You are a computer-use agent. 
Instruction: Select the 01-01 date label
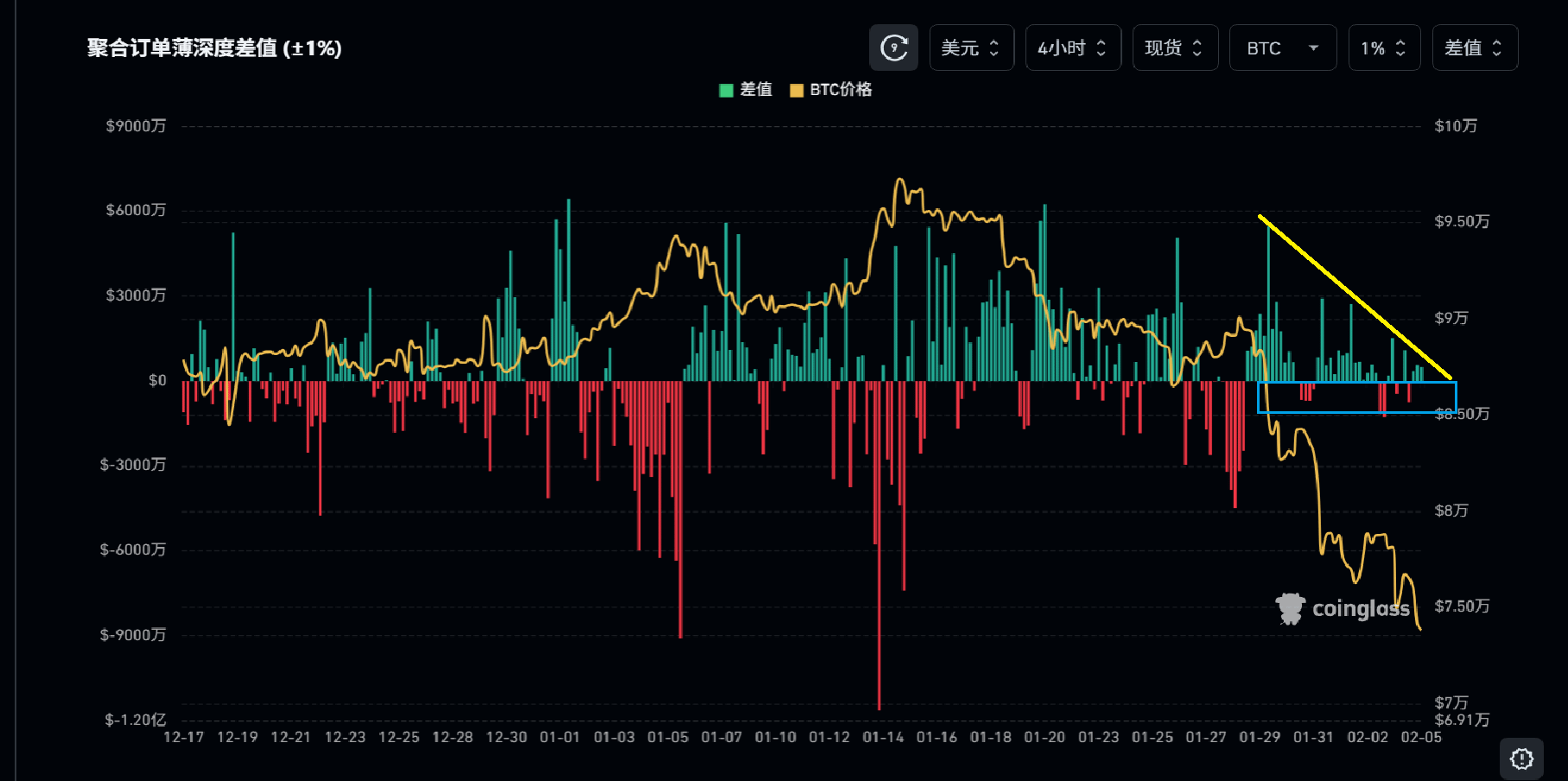coord(560,737)
